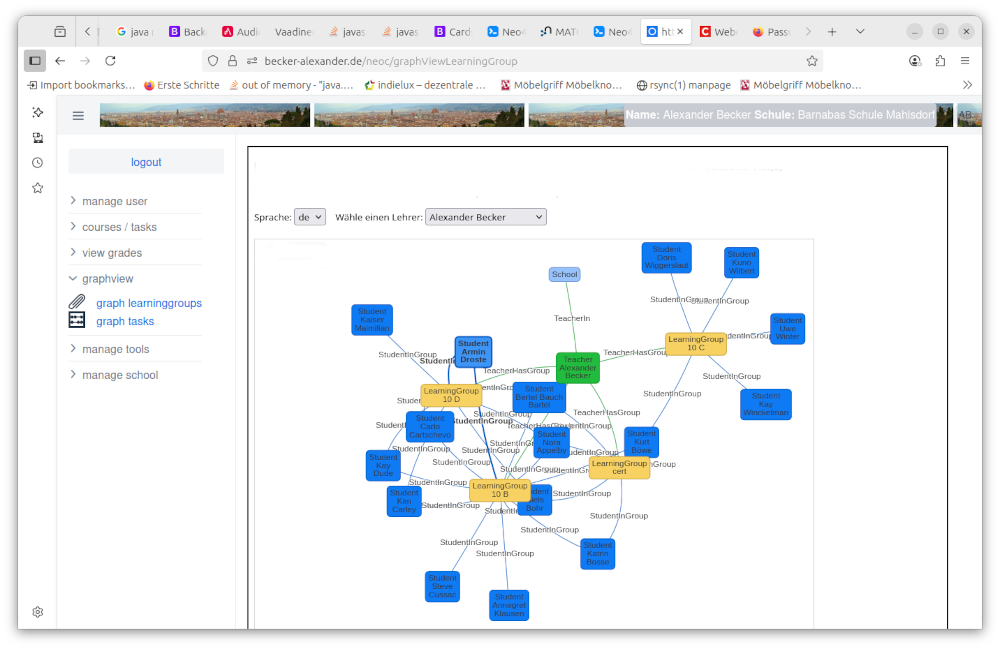The width and height of the screenshot is (1000, 649).
Task: Select the LearningGroup 10 C node
Action: pyautogui.click(x=695, y=343)
